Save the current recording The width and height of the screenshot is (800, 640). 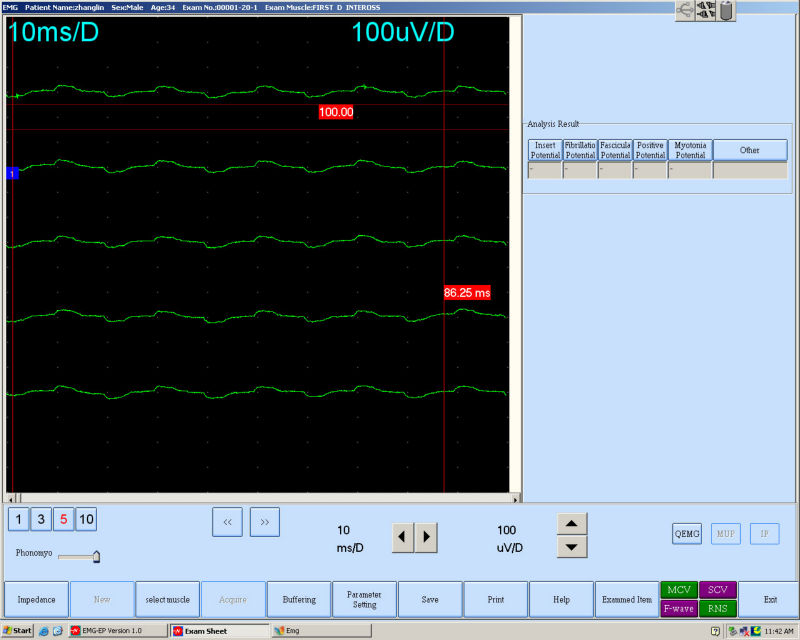tap(430, 600)
